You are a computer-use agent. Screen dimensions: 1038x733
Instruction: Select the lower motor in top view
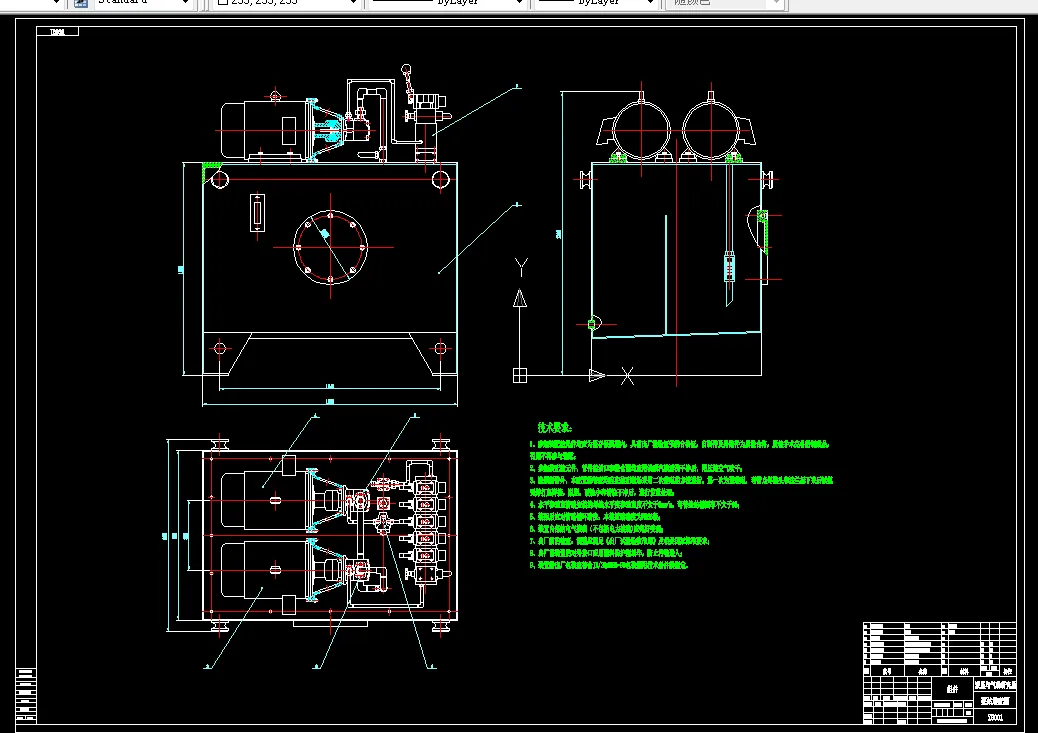click(265, 570)
